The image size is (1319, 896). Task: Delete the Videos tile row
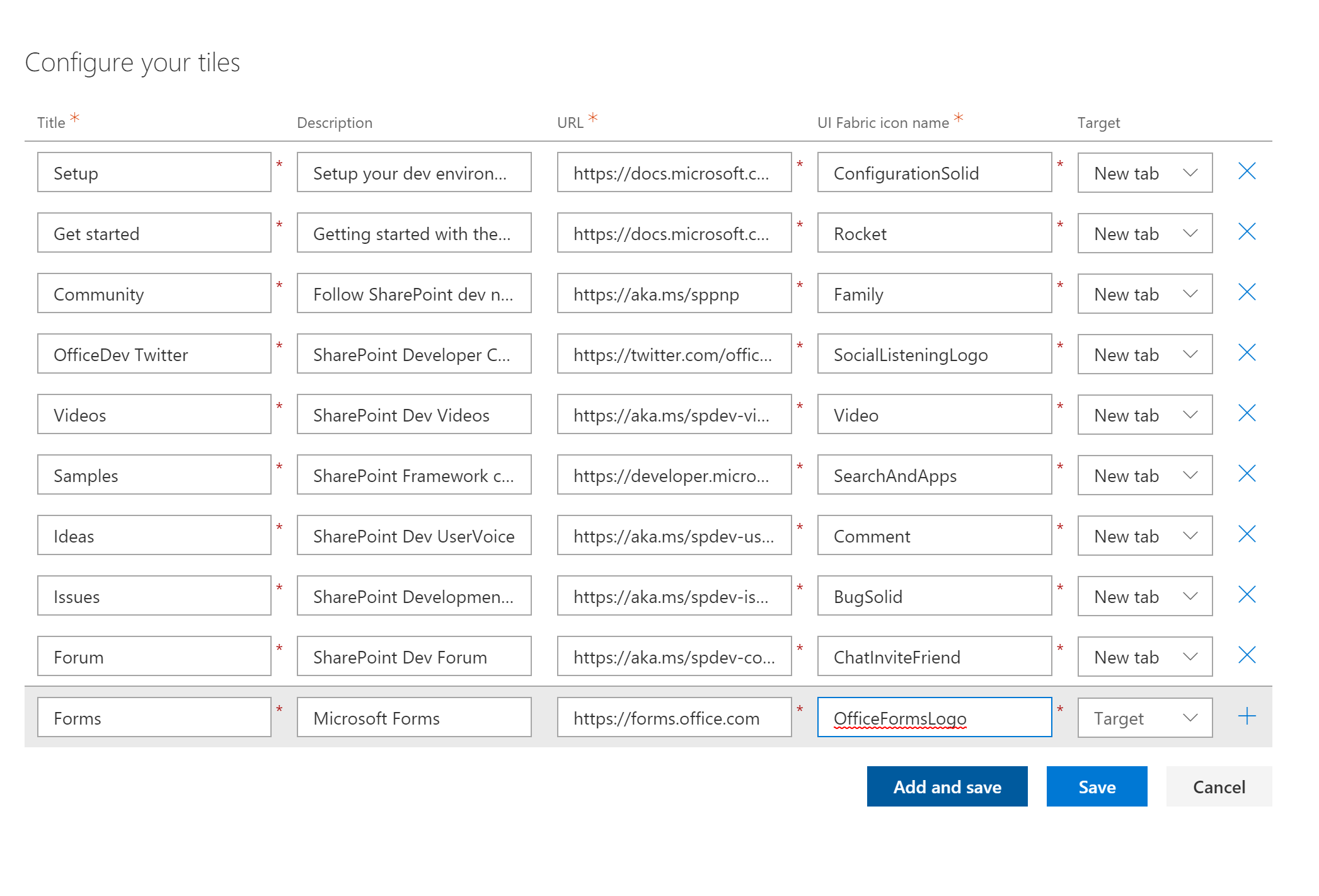point(1247,413)
